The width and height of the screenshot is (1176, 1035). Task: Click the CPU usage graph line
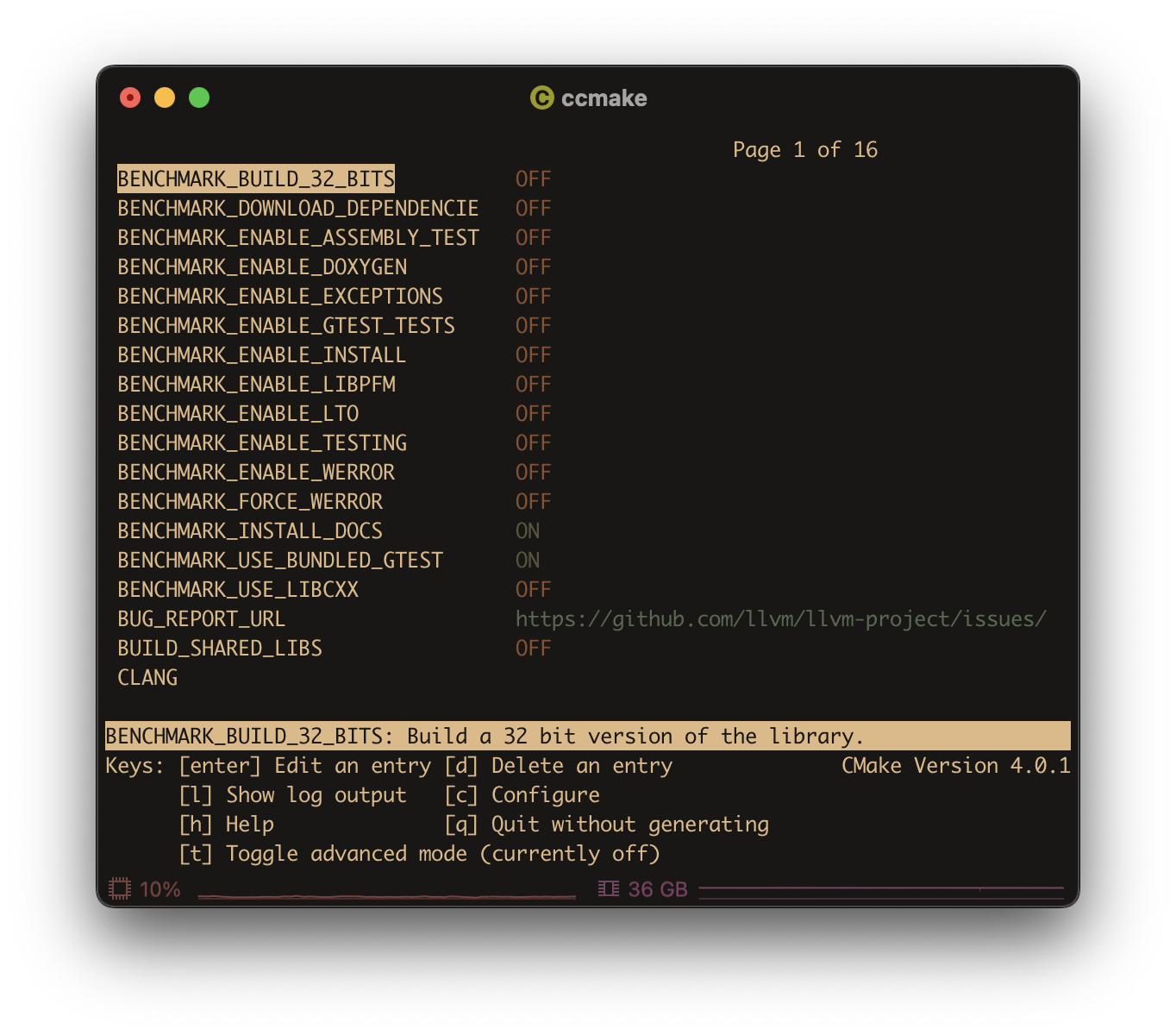(386, 896)
